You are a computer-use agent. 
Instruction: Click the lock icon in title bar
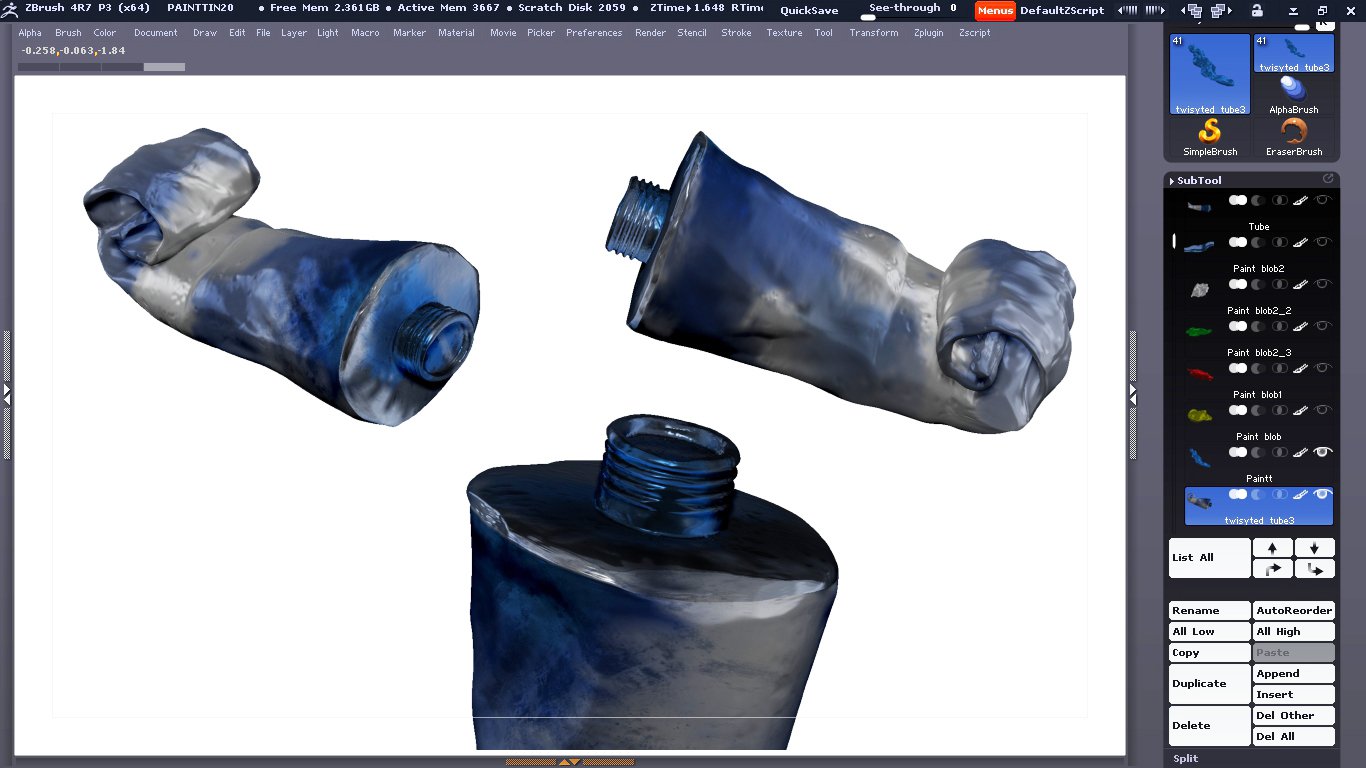pyautogui.click(x=1257, y=10)
